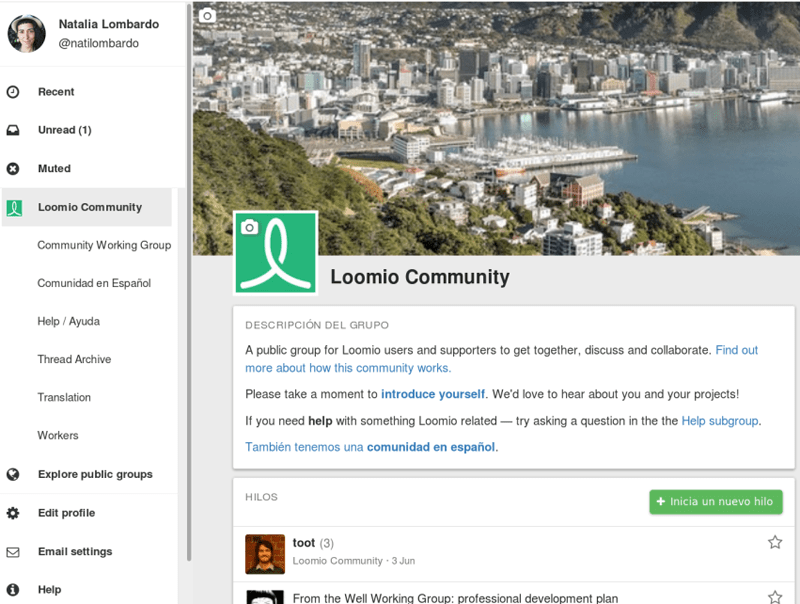Click the 'HILOS' section heading
This screenshot has height=604, width=800.
coord(261,497)
